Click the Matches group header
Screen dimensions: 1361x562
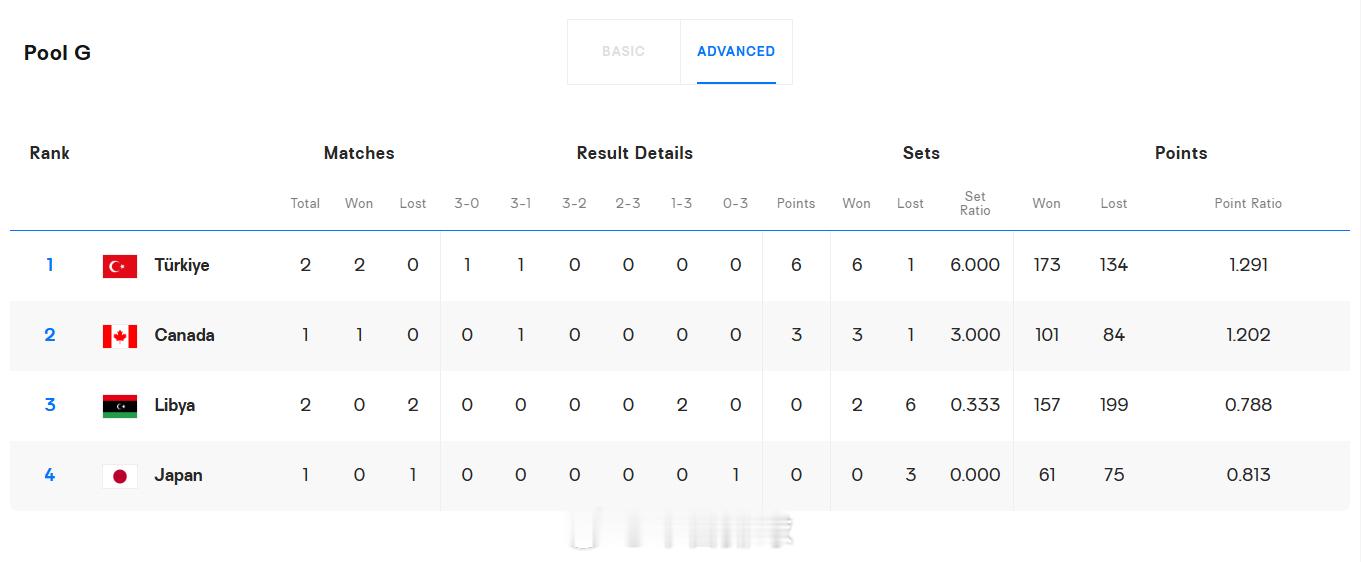[x=359, y=153]
